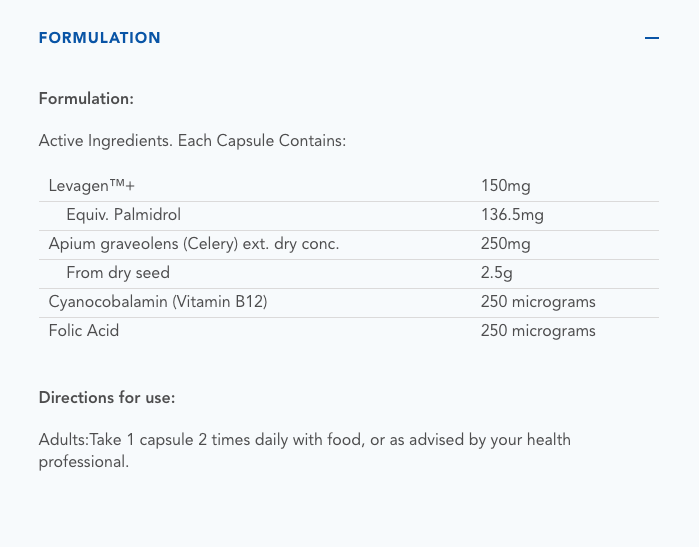
Task: Select the 'Formulation:' subheading text
Action: pos(86,99)
